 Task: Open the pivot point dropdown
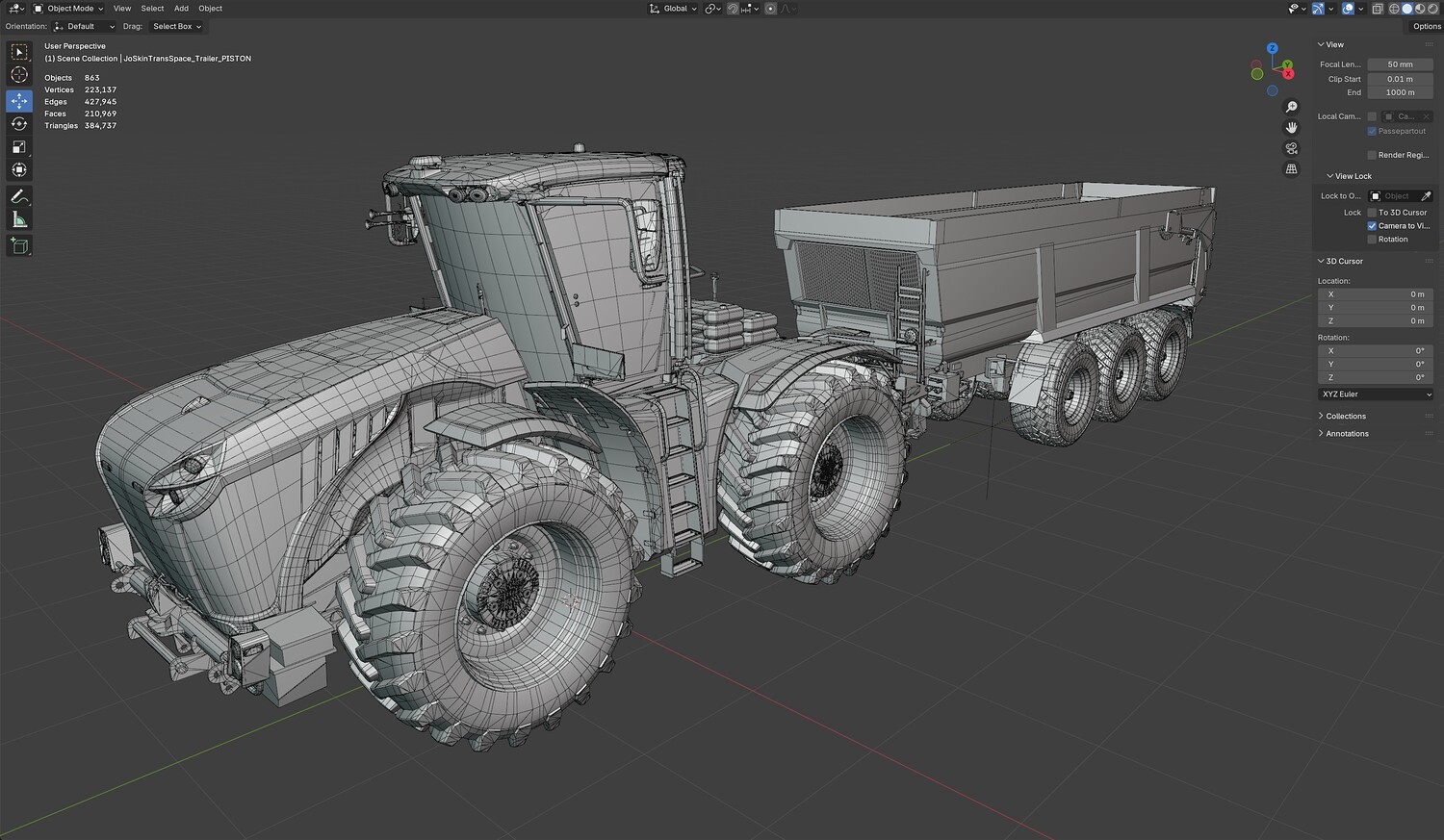[712, 9]
